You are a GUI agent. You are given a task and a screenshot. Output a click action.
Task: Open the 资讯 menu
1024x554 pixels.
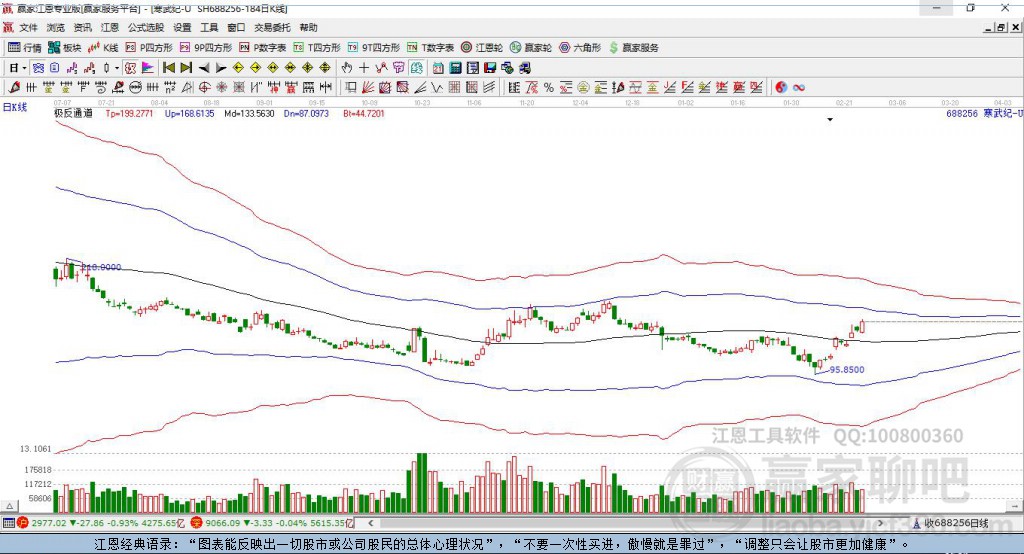click(x=82, y=27)
